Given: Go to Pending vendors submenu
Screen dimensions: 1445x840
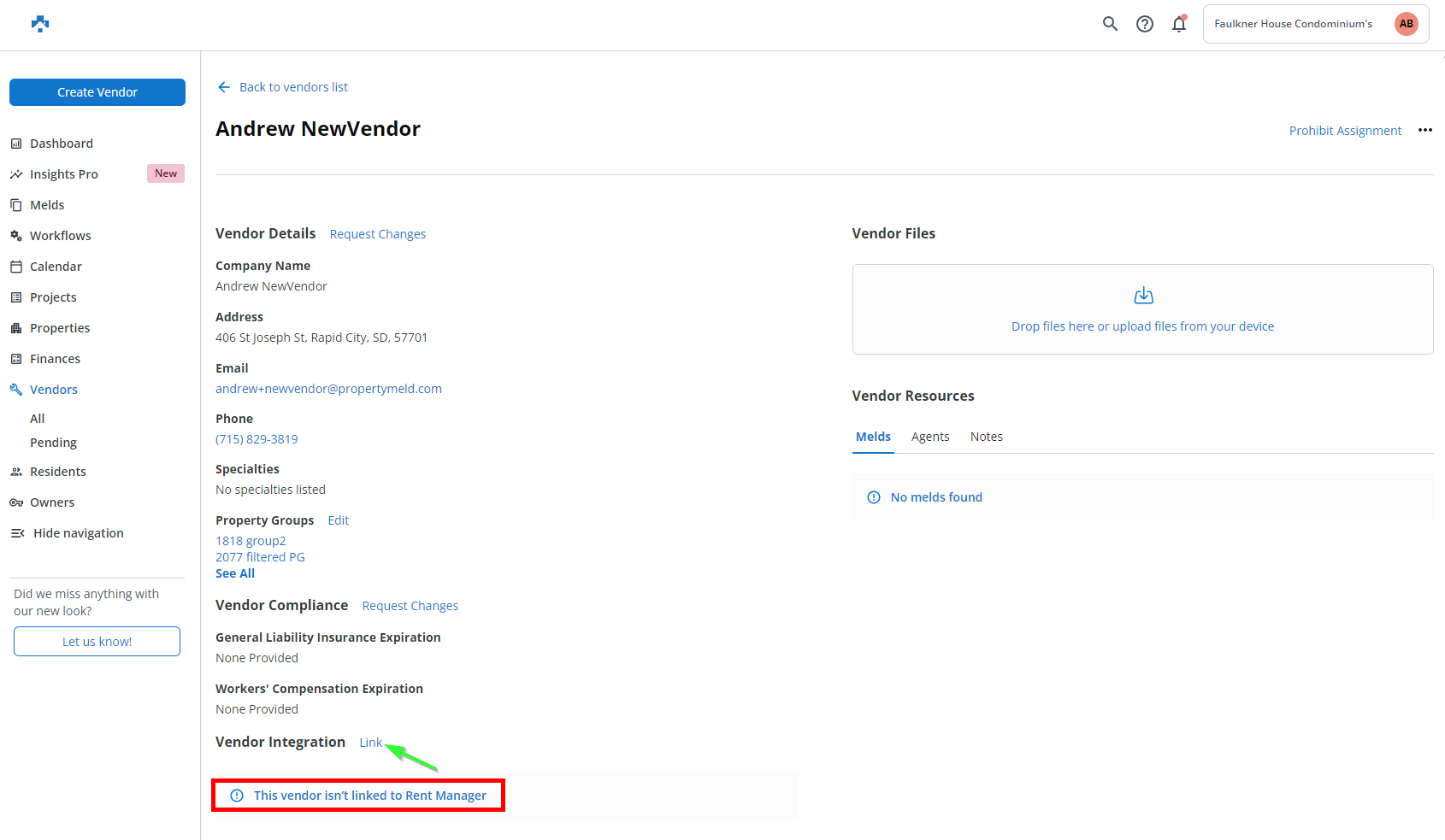Looking at the screenshot, I should (x=53, y=443).
